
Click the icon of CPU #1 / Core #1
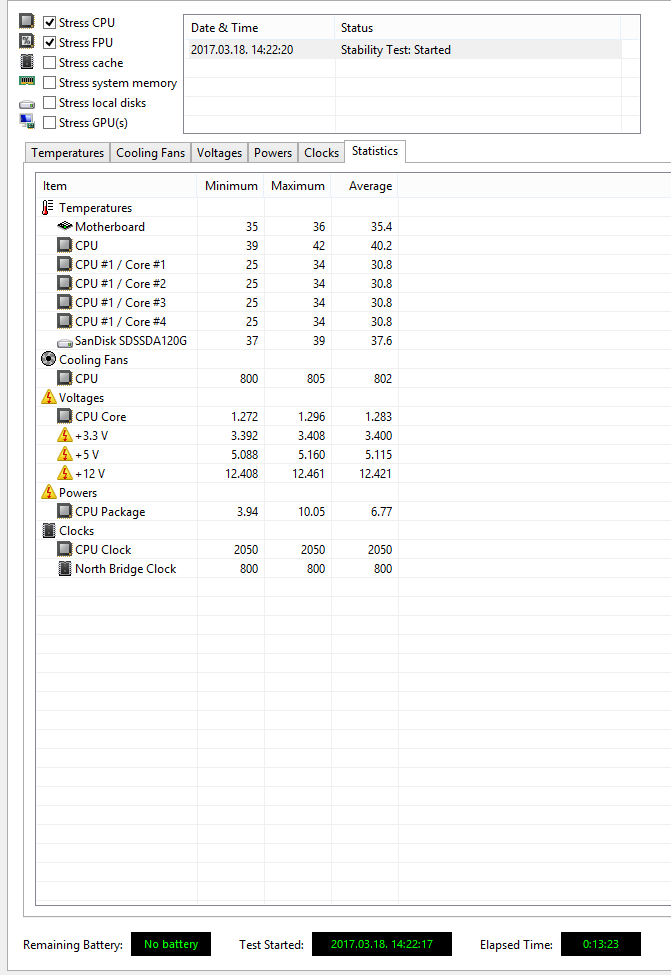[x=65, y=264]
